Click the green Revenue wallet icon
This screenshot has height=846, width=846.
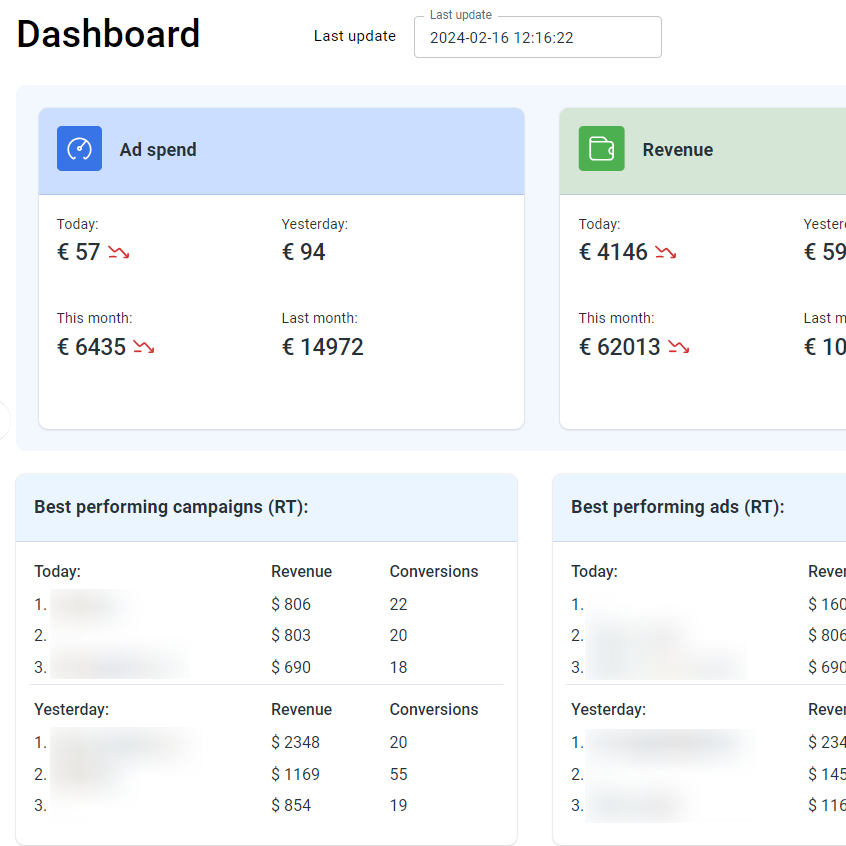(x=601, y=149)
